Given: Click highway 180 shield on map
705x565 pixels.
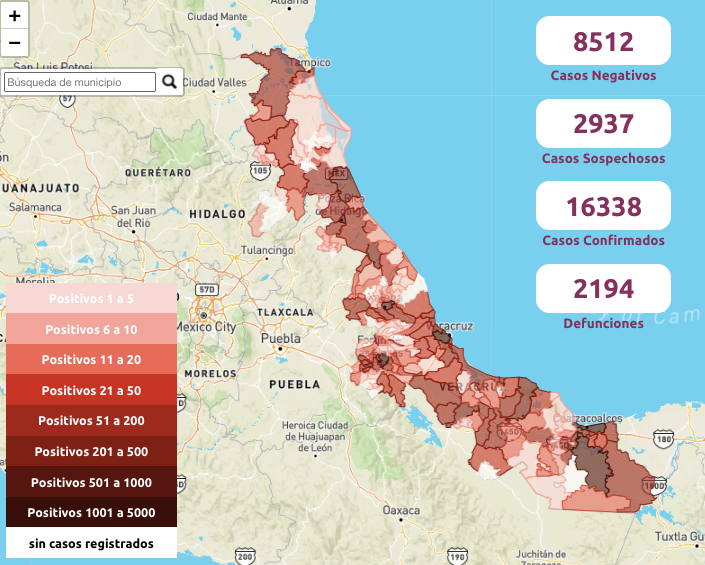Looking at the screenshot, I should tap(664, 439).
